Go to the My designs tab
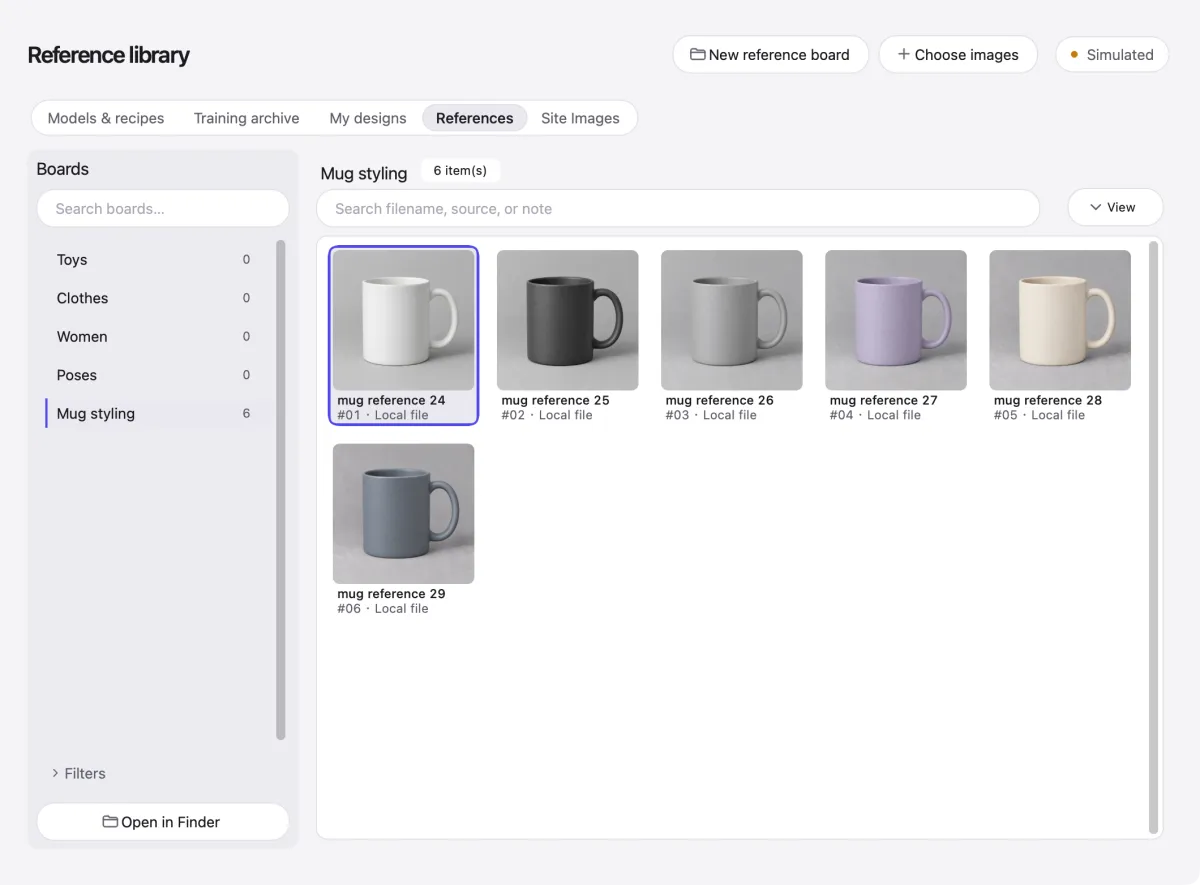1200x885 pixels. point(368,118)
